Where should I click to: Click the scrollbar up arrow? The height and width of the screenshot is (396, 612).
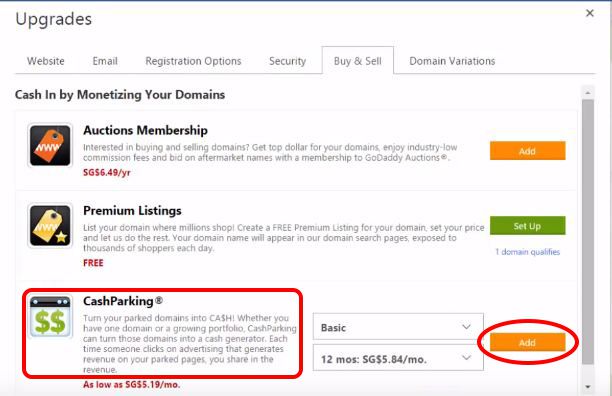coord(588,93)
